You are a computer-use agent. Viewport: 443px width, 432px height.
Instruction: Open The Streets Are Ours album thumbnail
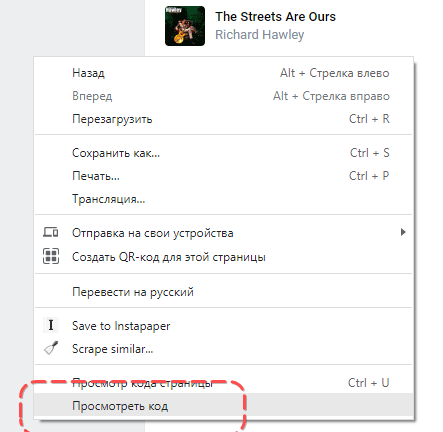pos(185,26)
